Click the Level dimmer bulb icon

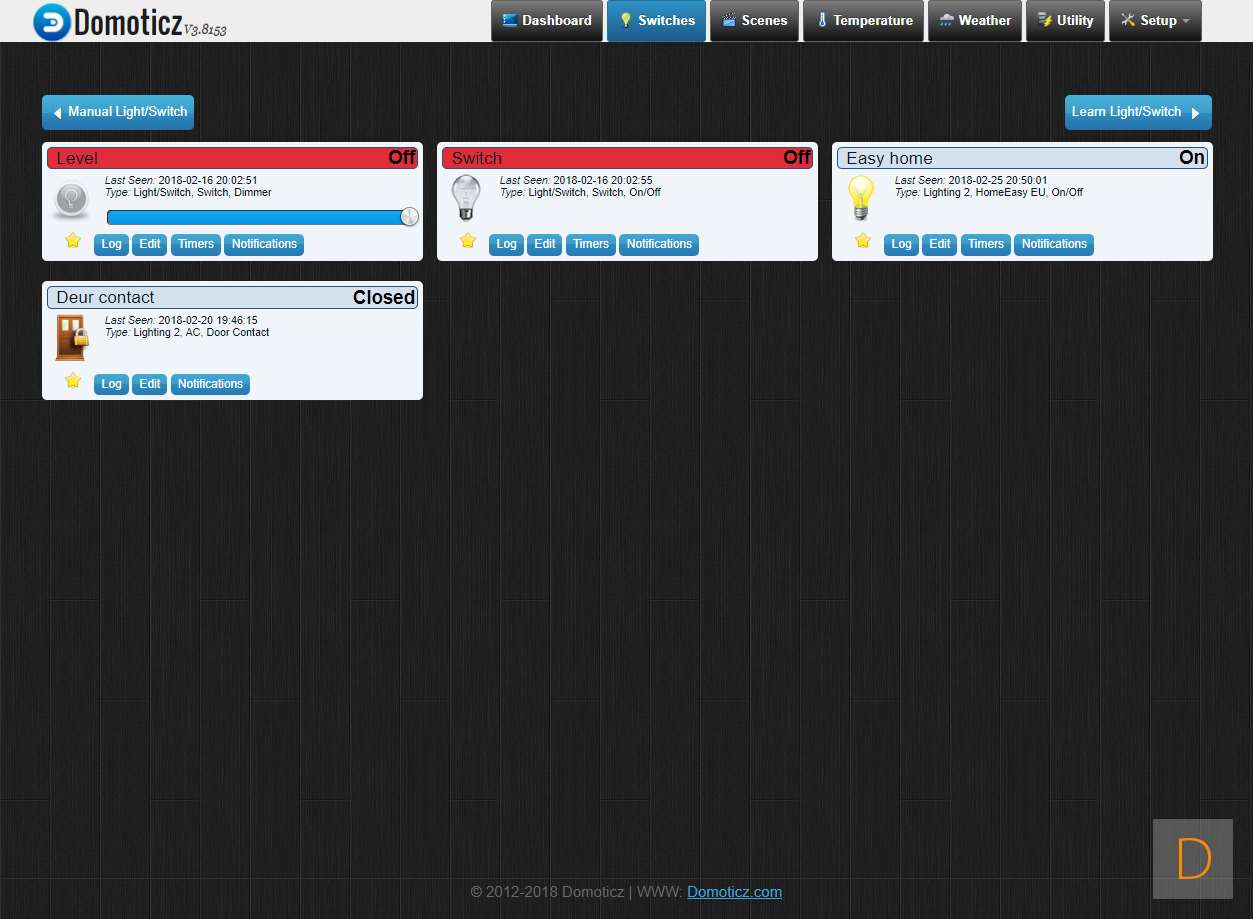(x=71, y=200)
